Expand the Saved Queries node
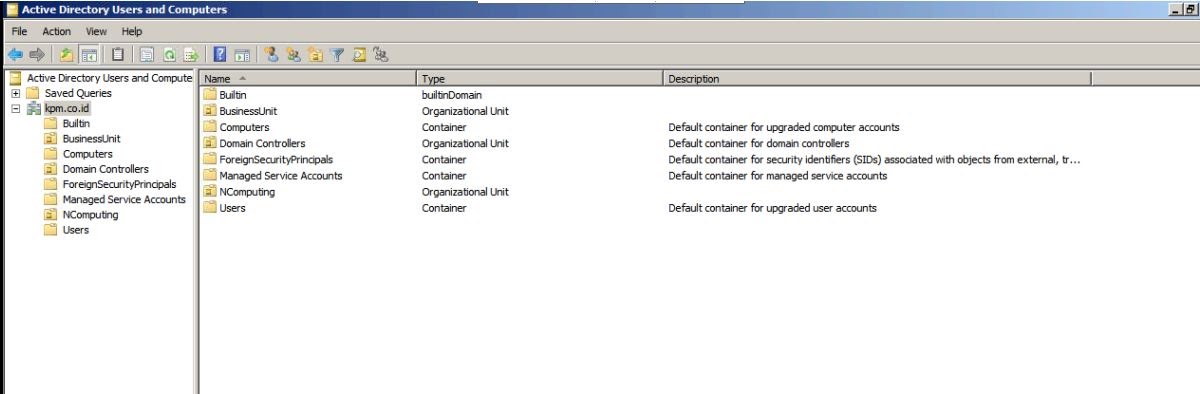The image size is (1200, 394). tap(16, 93)
